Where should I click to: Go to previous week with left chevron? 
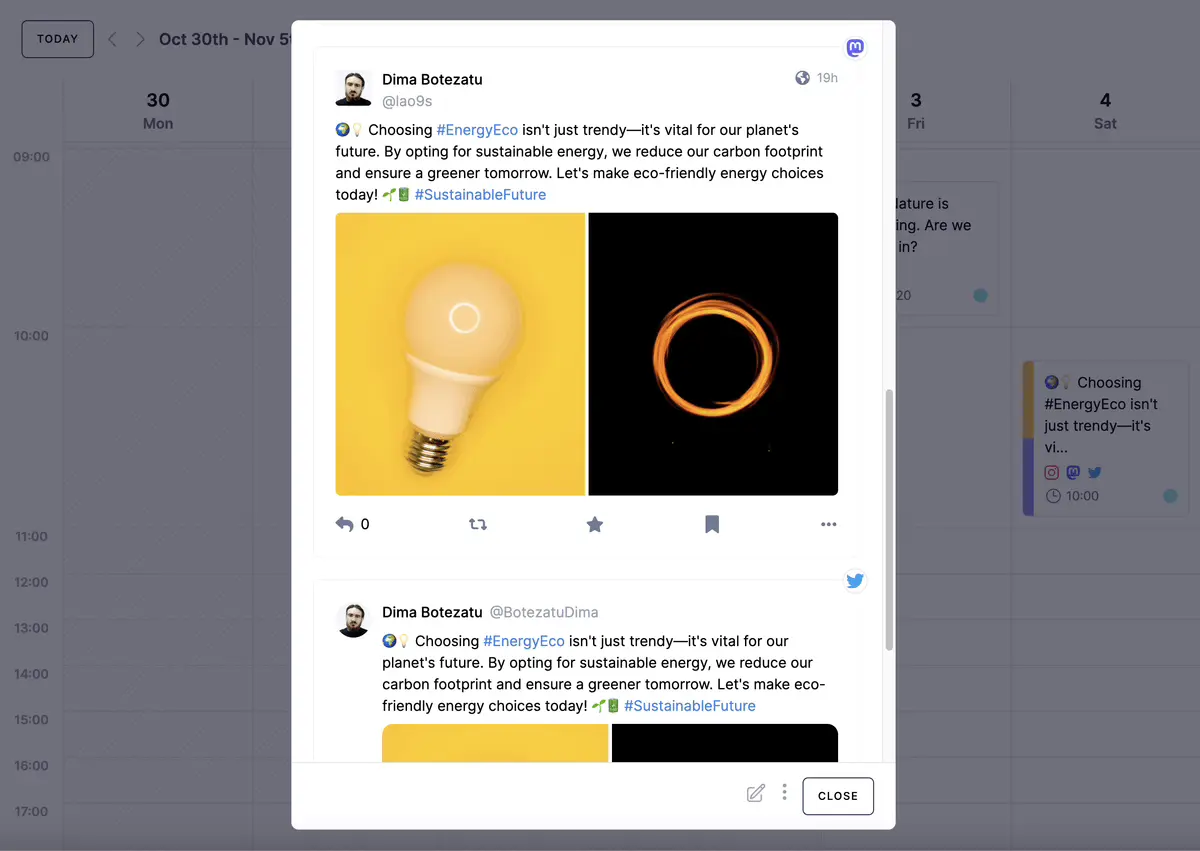click(112, 39)
